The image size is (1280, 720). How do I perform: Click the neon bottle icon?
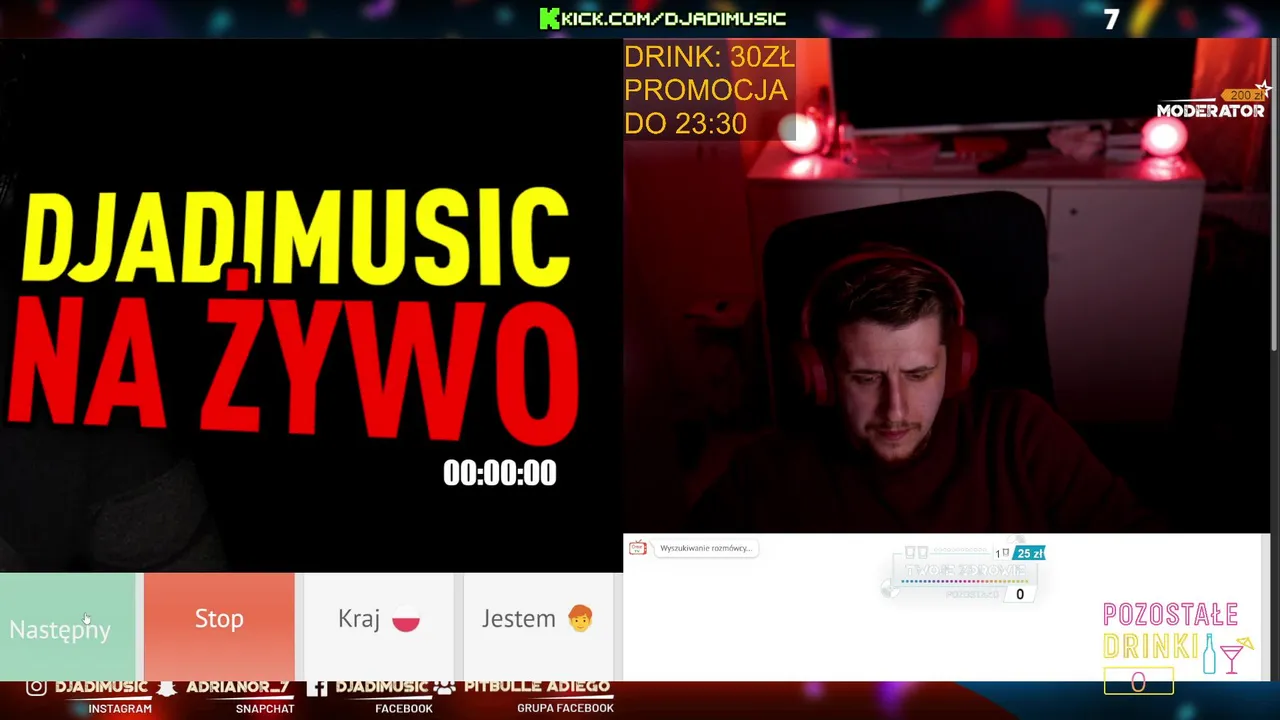click(x=1209, y=653)
